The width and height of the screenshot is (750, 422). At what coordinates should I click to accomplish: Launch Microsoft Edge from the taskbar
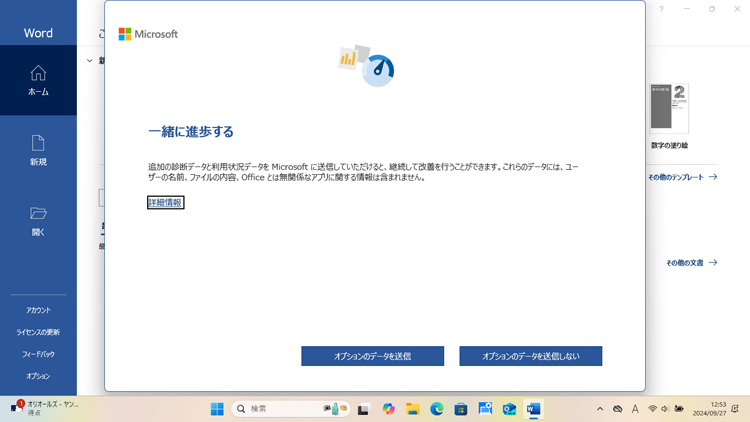437,409
